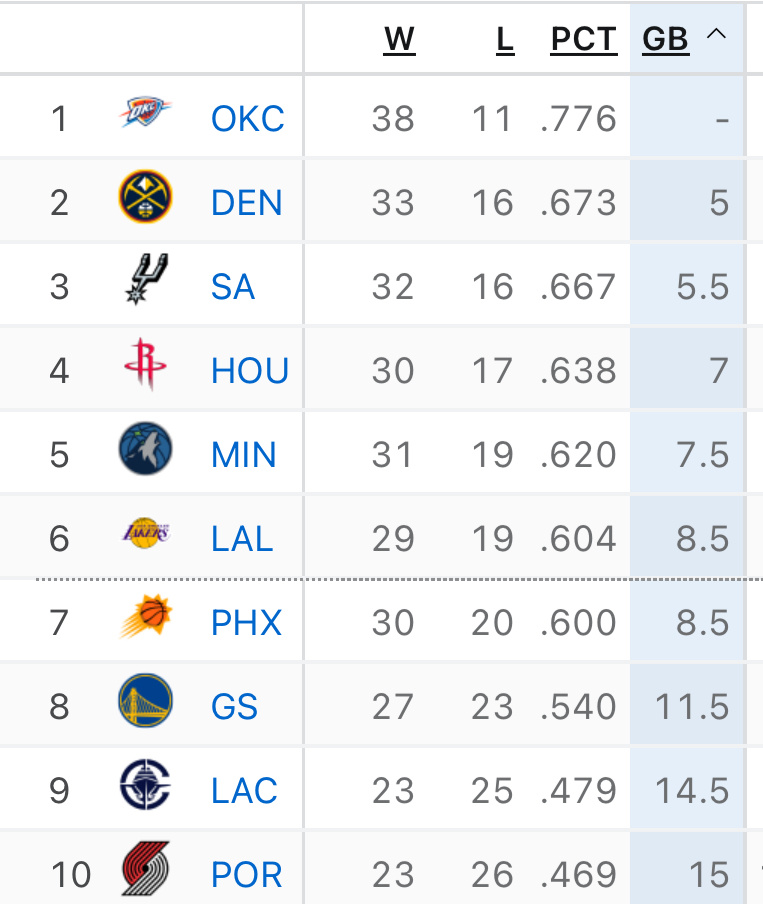Click the Phoenix Suns logo

click(145, 617)
